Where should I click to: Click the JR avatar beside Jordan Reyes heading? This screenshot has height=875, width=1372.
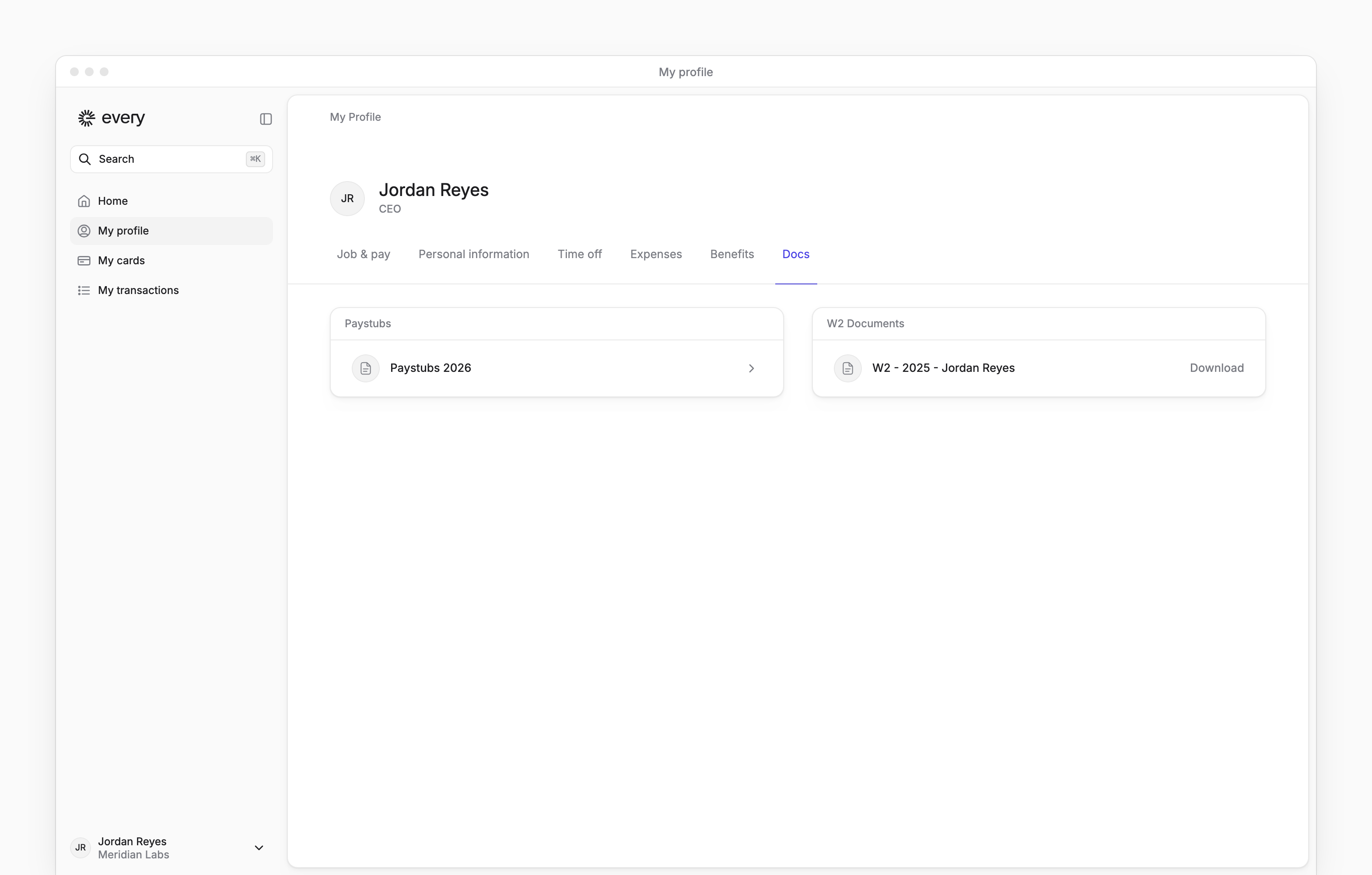347,198
